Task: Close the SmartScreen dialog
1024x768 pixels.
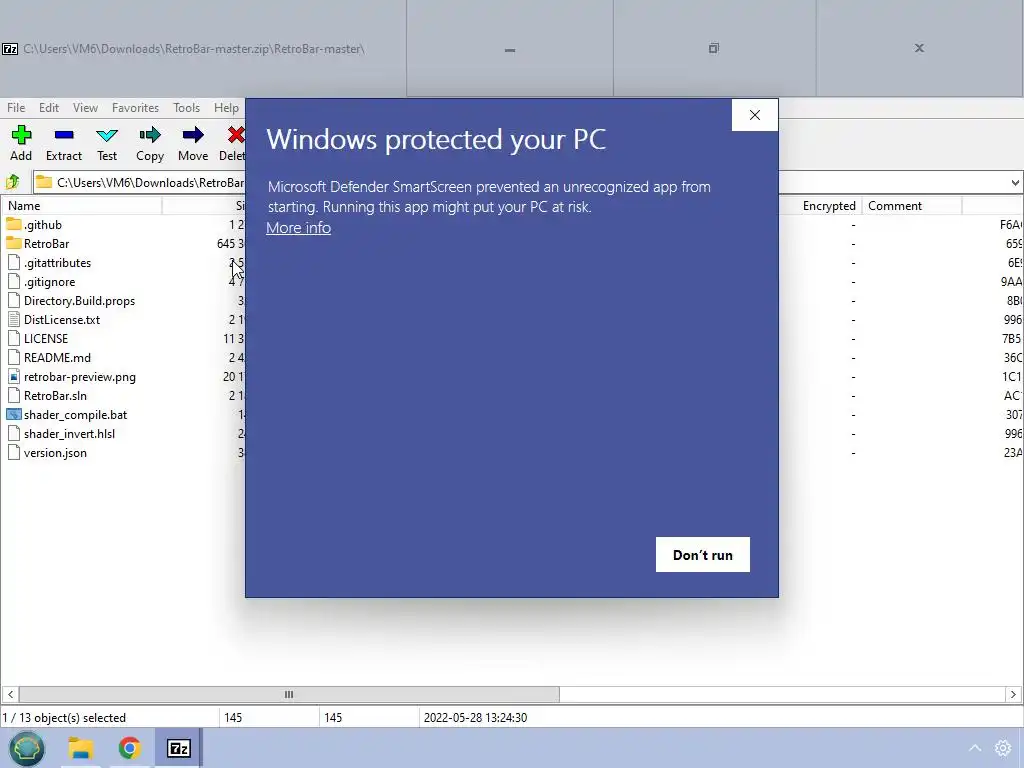Action: tap(755, 115)
